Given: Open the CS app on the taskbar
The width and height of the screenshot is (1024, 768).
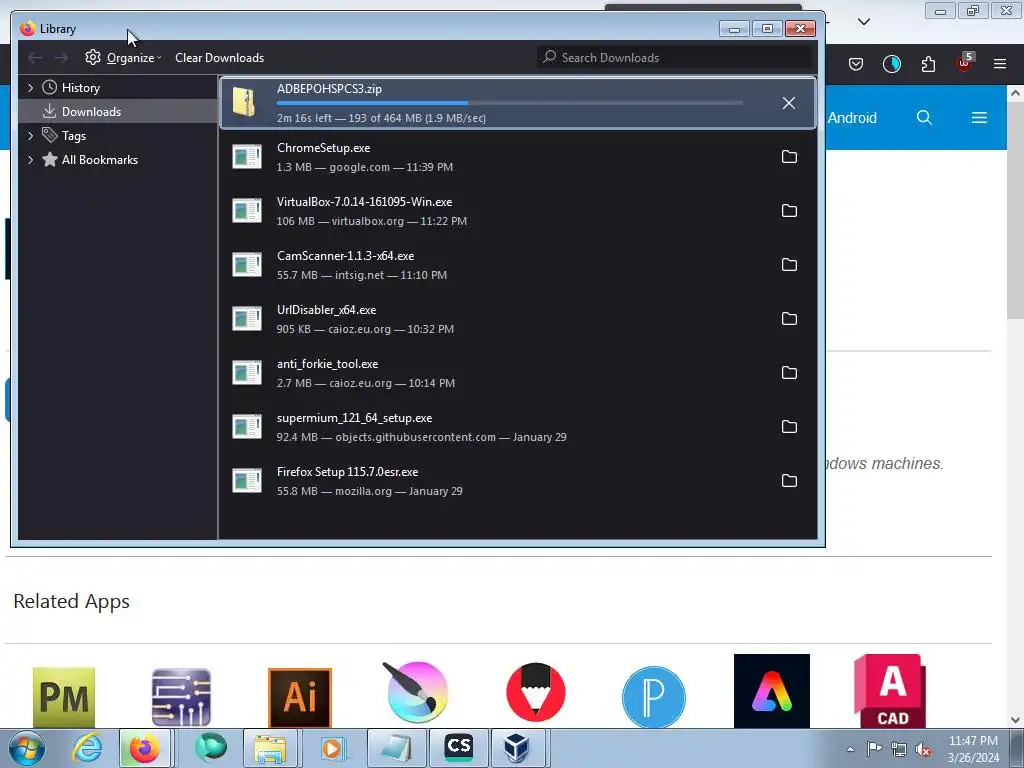Looking at the screenshot, I should click(x=458, y=748).
